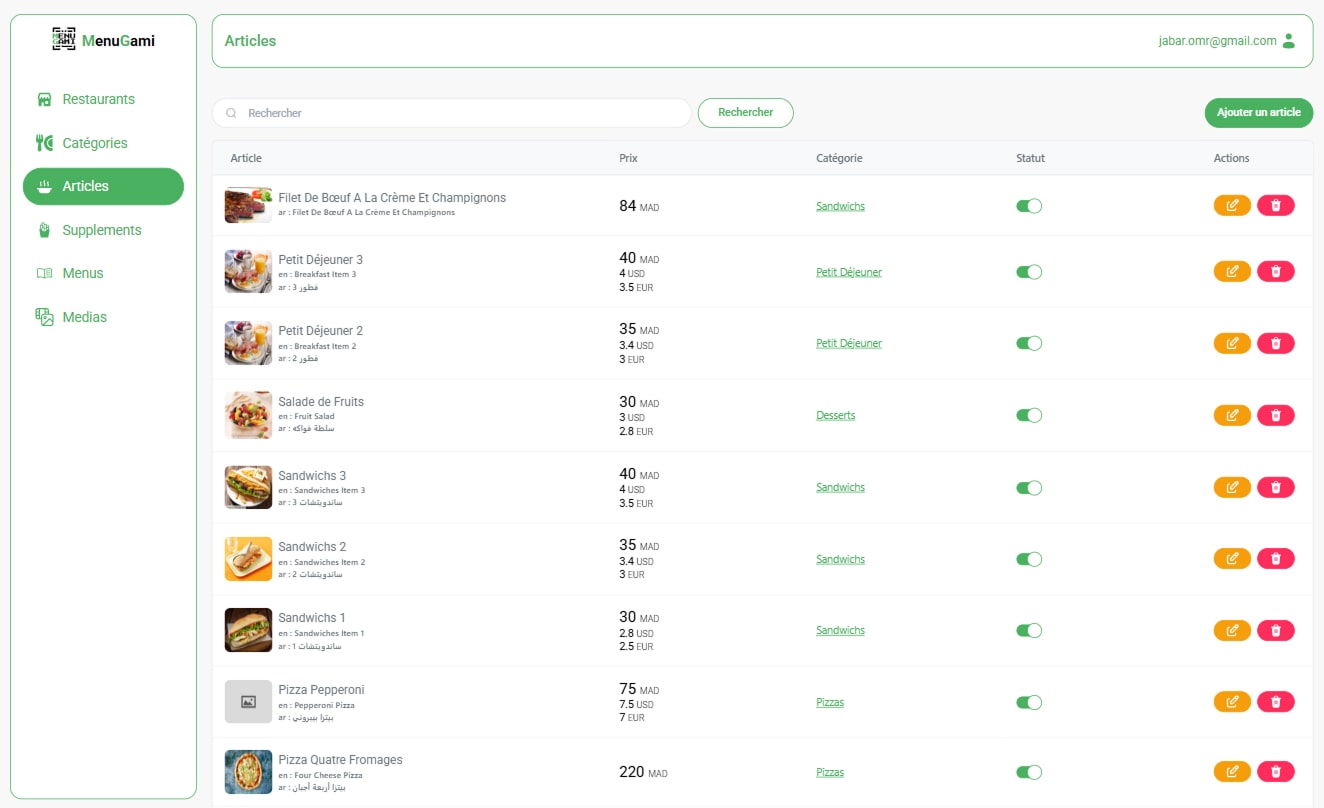Turn off the Pizza Quatre Fromages status switch
The width and height of the screenshot is (1324, 808).
pyautogui.click(x=1029, y=771)
